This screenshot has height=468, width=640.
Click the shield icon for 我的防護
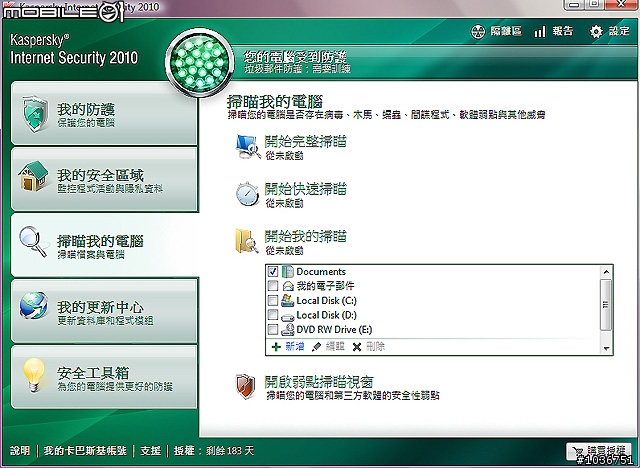tap(36, 114)
